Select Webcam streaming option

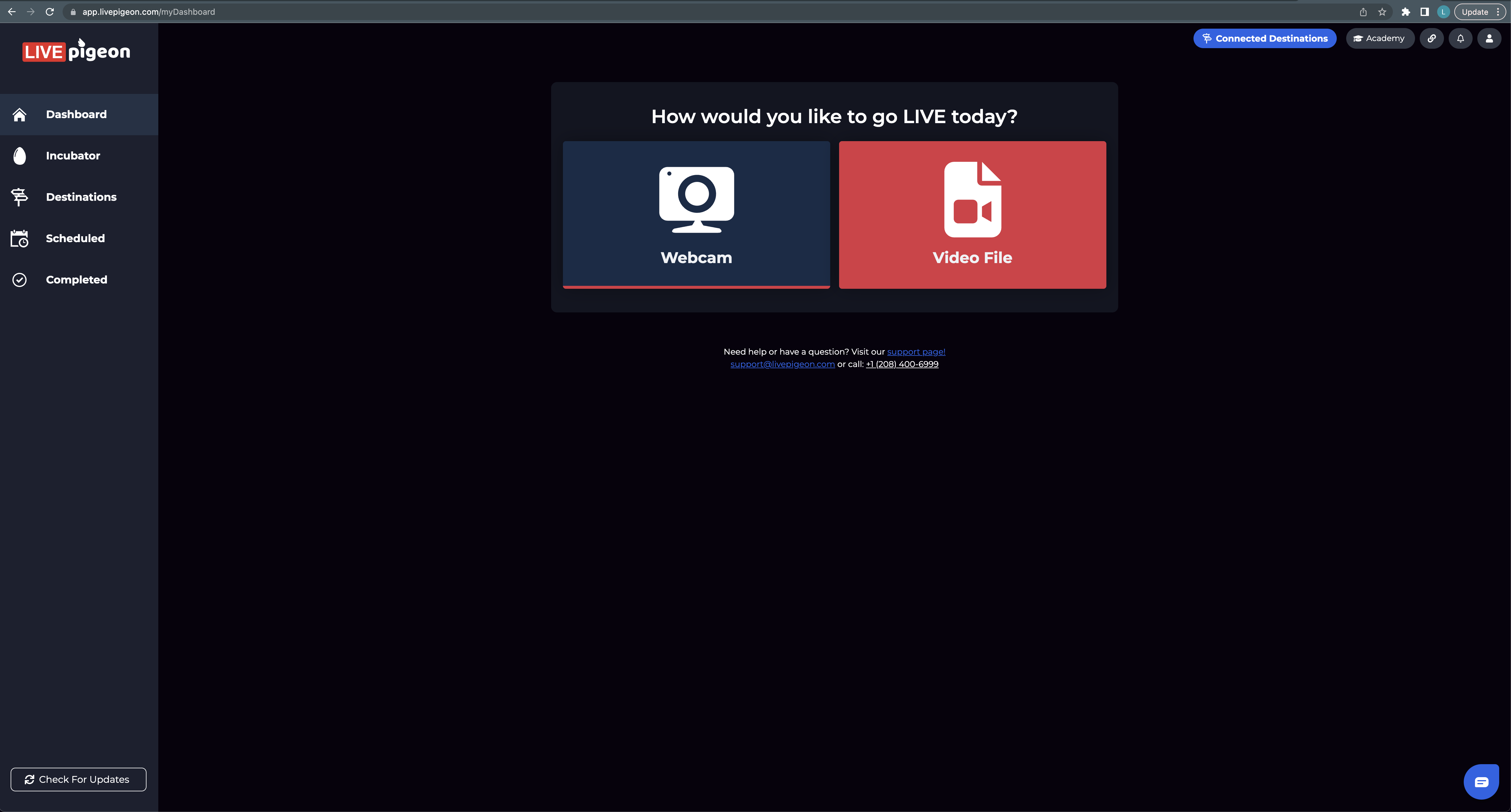[696, 215]
